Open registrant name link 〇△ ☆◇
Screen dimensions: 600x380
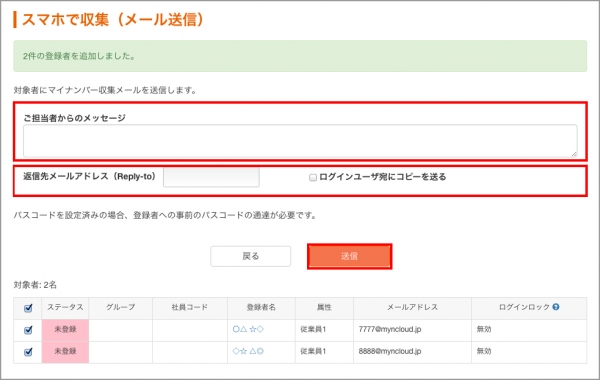click(248, 329)
